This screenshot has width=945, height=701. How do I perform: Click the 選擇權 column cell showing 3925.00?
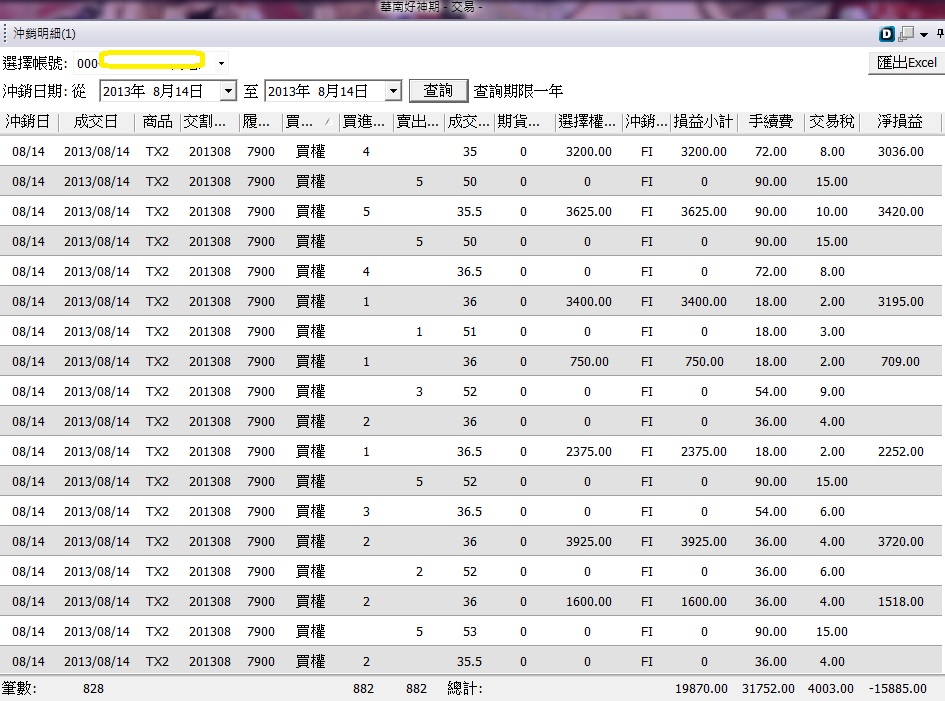point(589,541)
